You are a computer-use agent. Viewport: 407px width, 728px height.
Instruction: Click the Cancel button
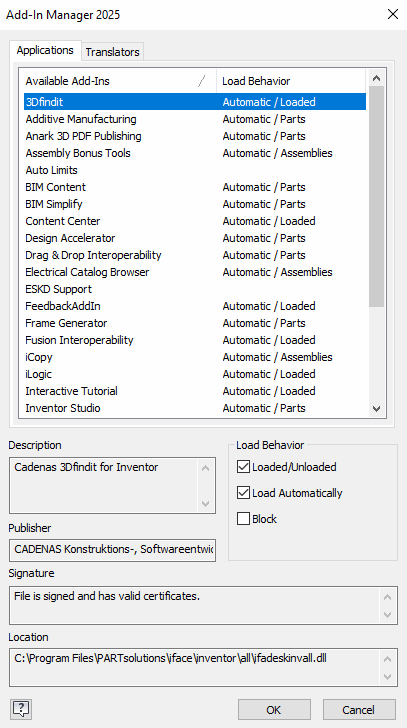pos(359,709)
